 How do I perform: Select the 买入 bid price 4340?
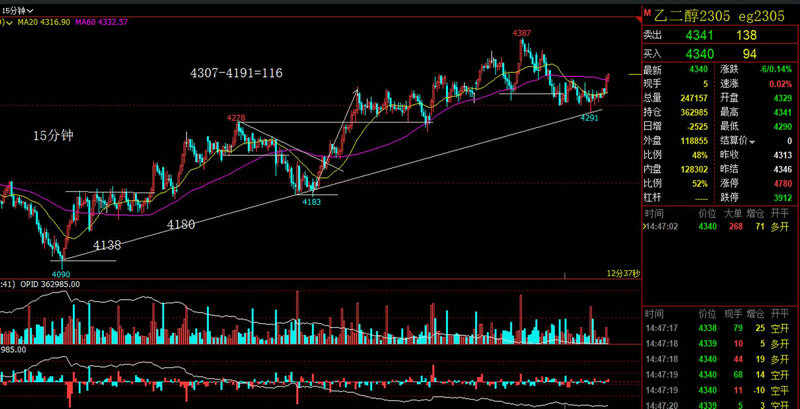coord(695,52)
